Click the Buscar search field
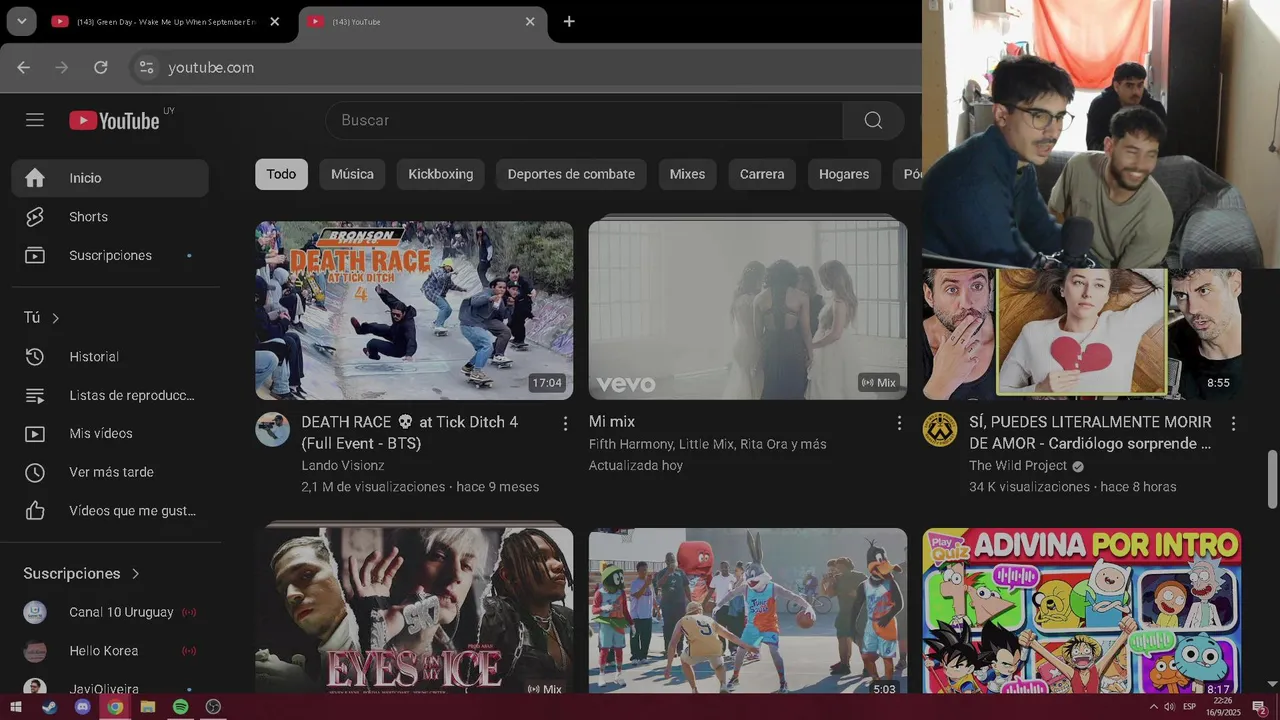 click(584, 120)
